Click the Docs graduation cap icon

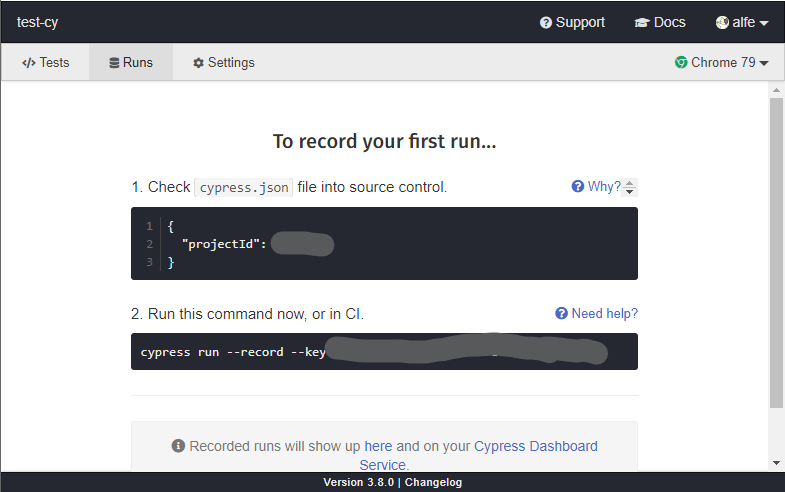642,23
